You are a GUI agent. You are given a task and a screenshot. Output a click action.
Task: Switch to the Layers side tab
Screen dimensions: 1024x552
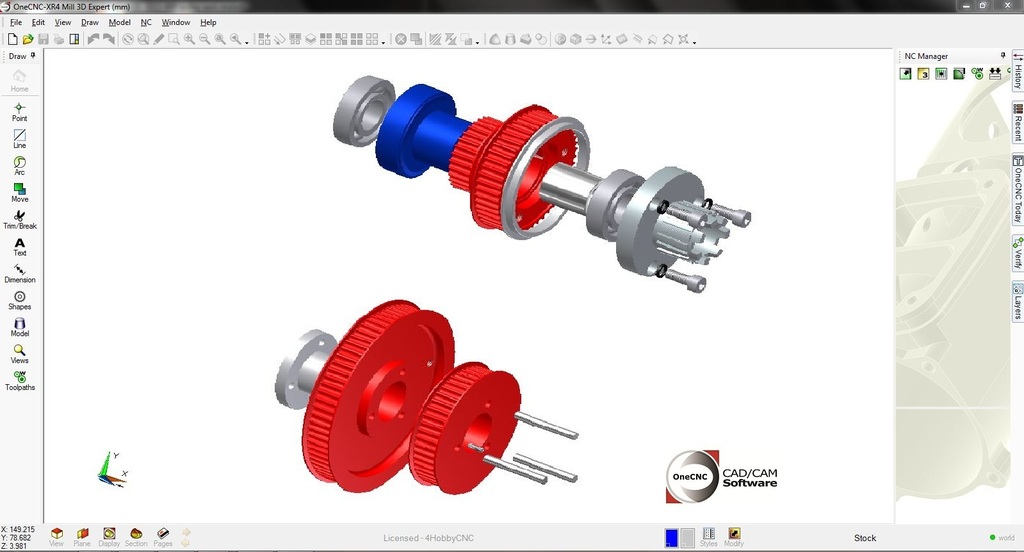1017,302
